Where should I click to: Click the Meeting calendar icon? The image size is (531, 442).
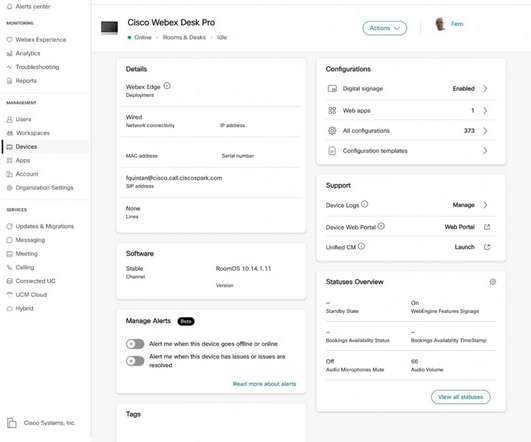tap(9, 254)
